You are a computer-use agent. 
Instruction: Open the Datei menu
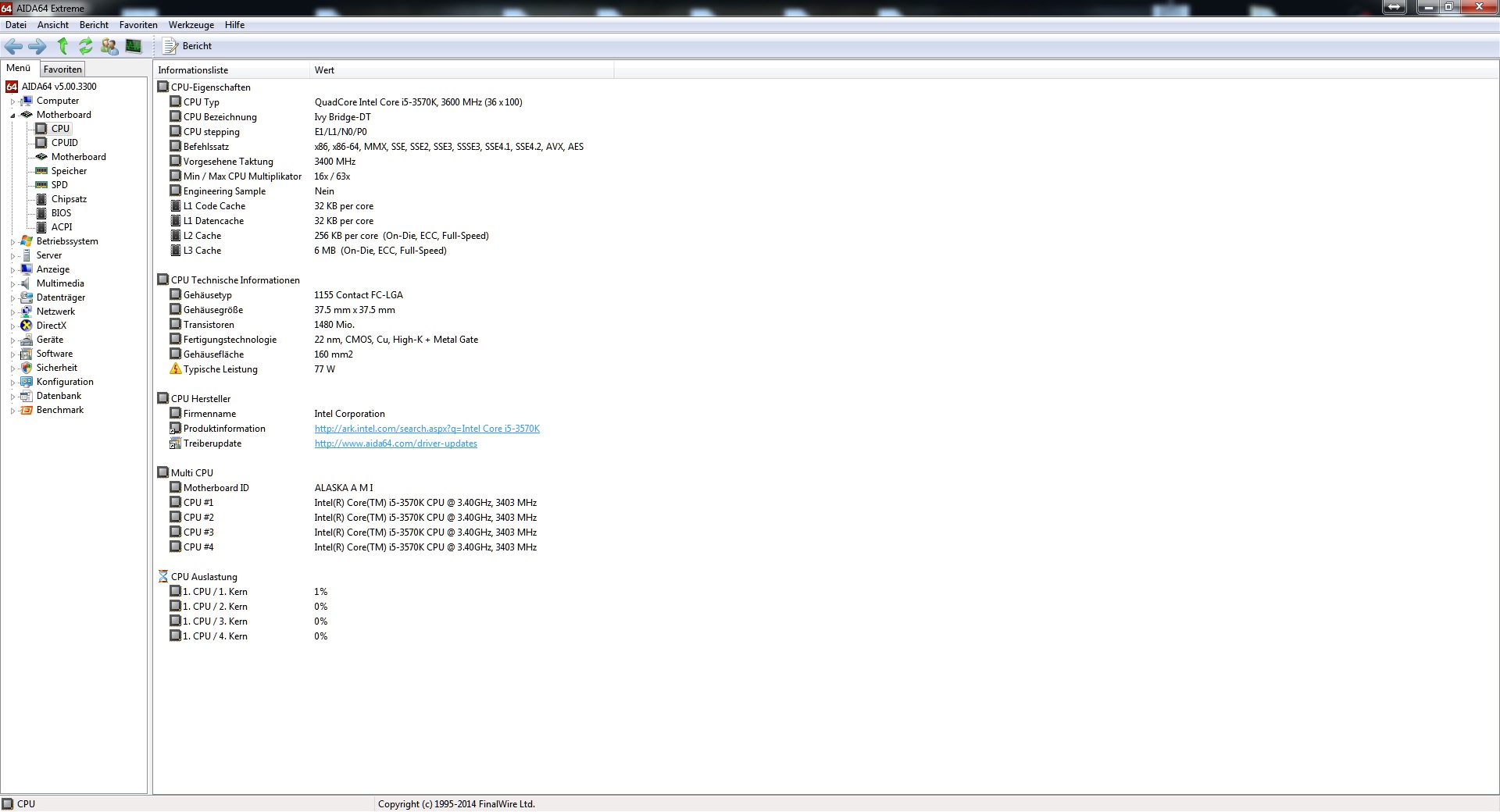(x=16, y=25)
